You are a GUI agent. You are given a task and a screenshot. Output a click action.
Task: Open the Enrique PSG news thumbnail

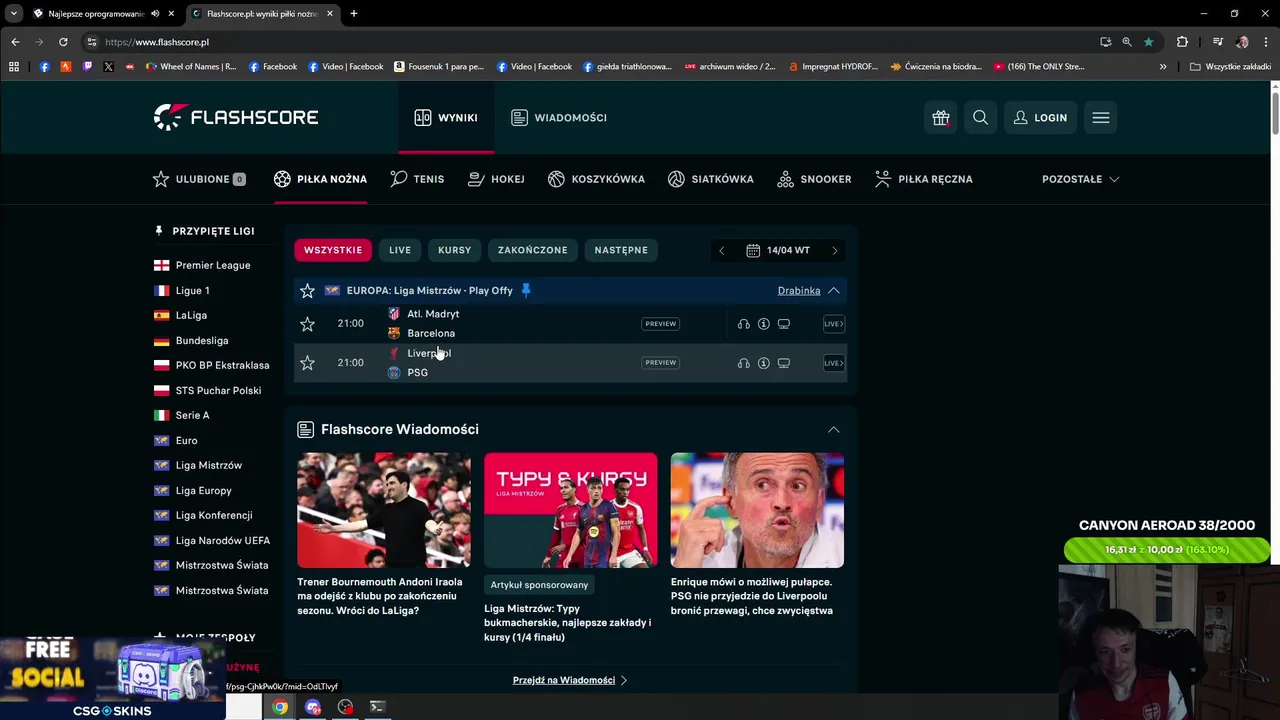757,510
